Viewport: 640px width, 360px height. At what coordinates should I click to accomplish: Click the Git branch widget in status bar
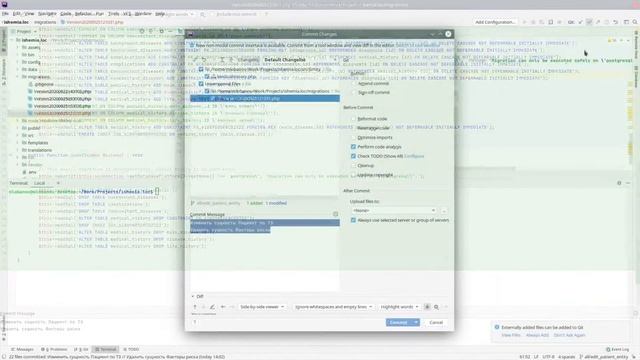(x=604, y=357)
